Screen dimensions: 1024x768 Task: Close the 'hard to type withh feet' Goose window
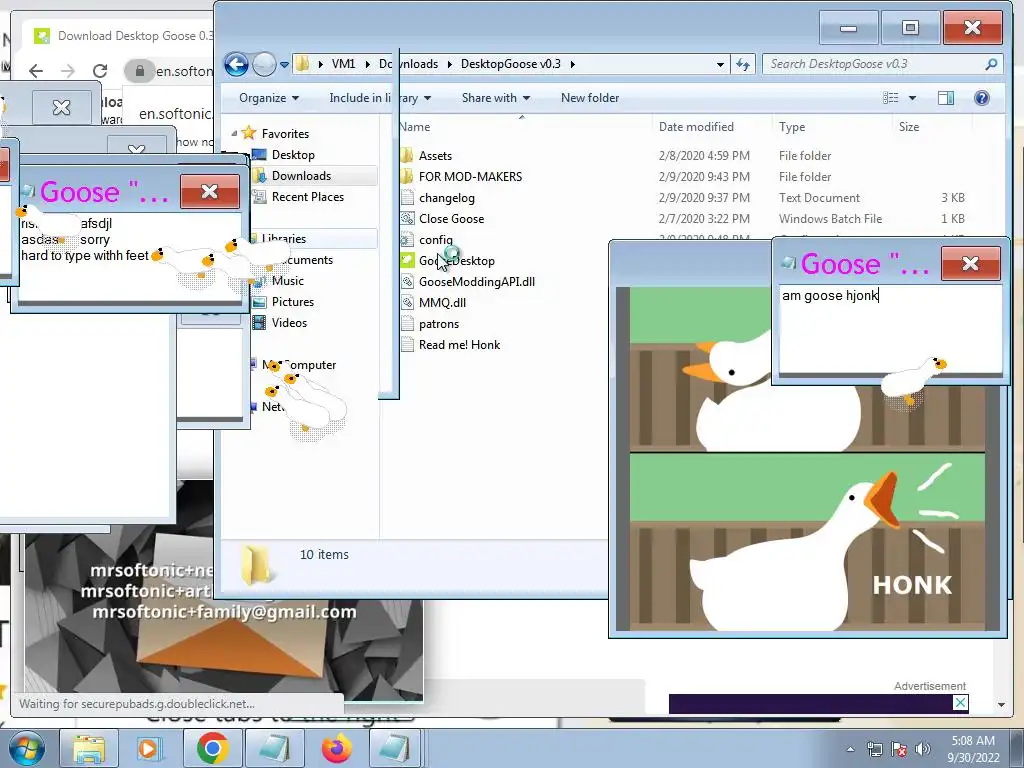(x=210, y=191)
